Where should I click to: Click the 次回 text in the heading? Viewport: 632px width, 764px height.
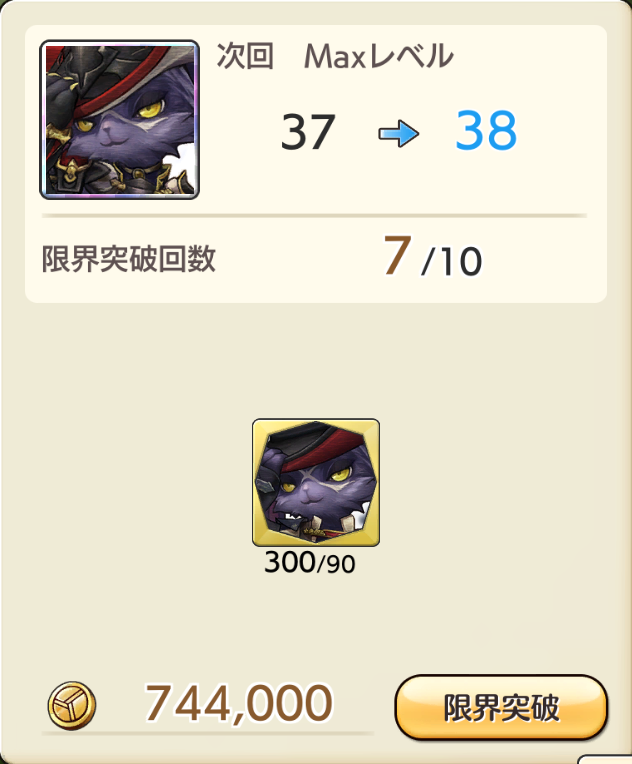tap(245, 56)
